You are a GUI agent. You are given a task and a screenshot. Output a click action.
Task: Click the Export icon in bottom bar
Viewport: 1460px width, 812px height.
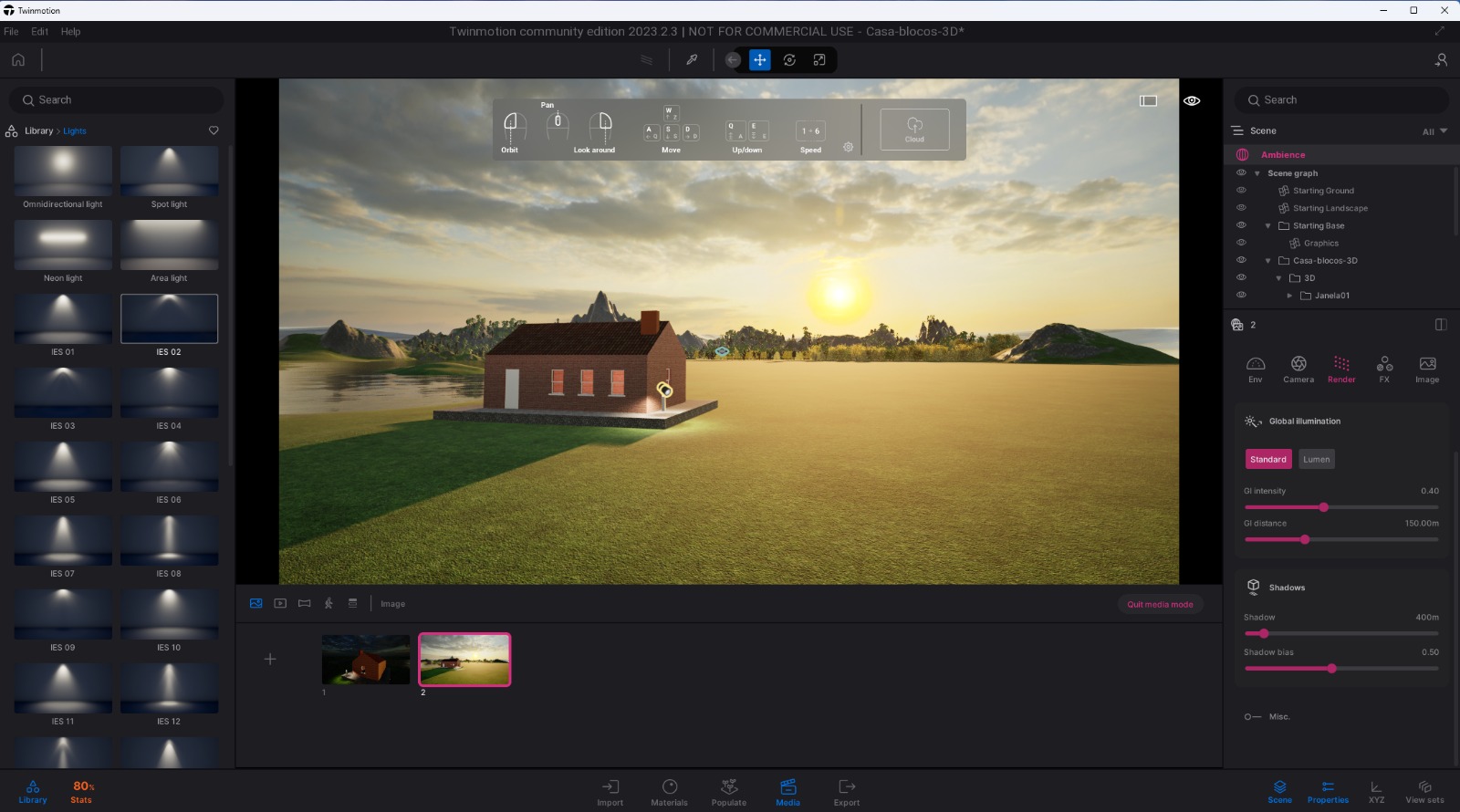pyautogui.click(x=846, y=787)
